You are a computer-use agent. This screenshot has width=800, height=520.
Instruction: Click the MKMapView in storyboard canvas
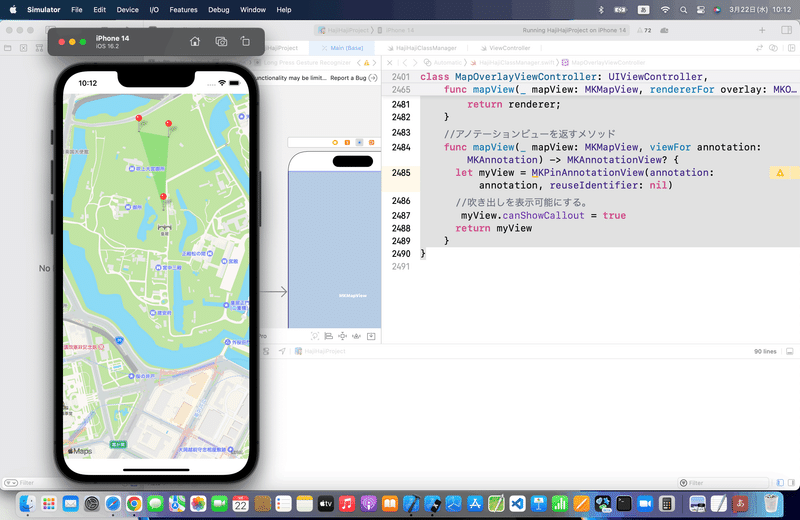pos(335,250)
